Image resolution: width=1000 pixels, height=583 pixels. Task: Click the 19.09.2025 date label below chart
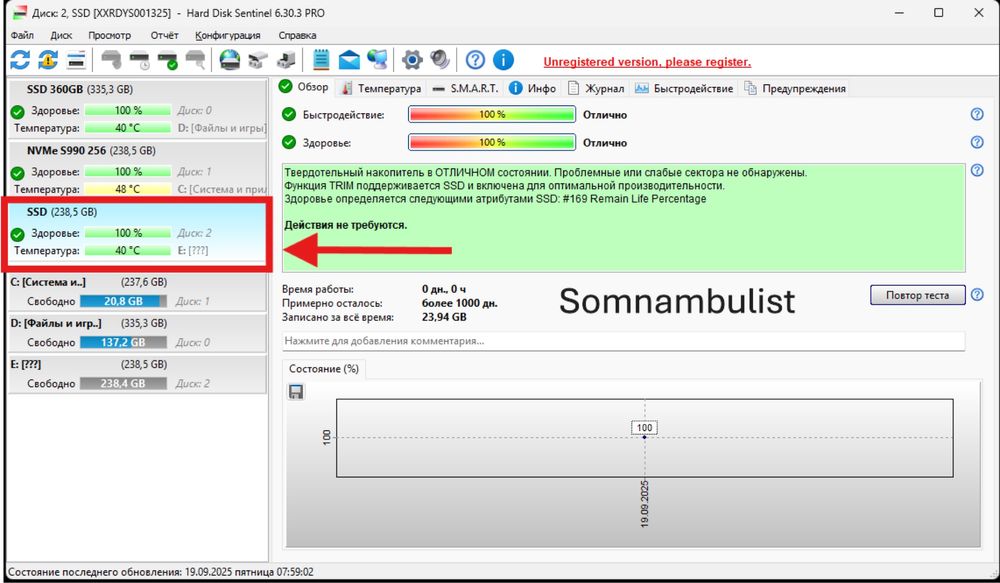pyautogui.click(x=644, y=503)
